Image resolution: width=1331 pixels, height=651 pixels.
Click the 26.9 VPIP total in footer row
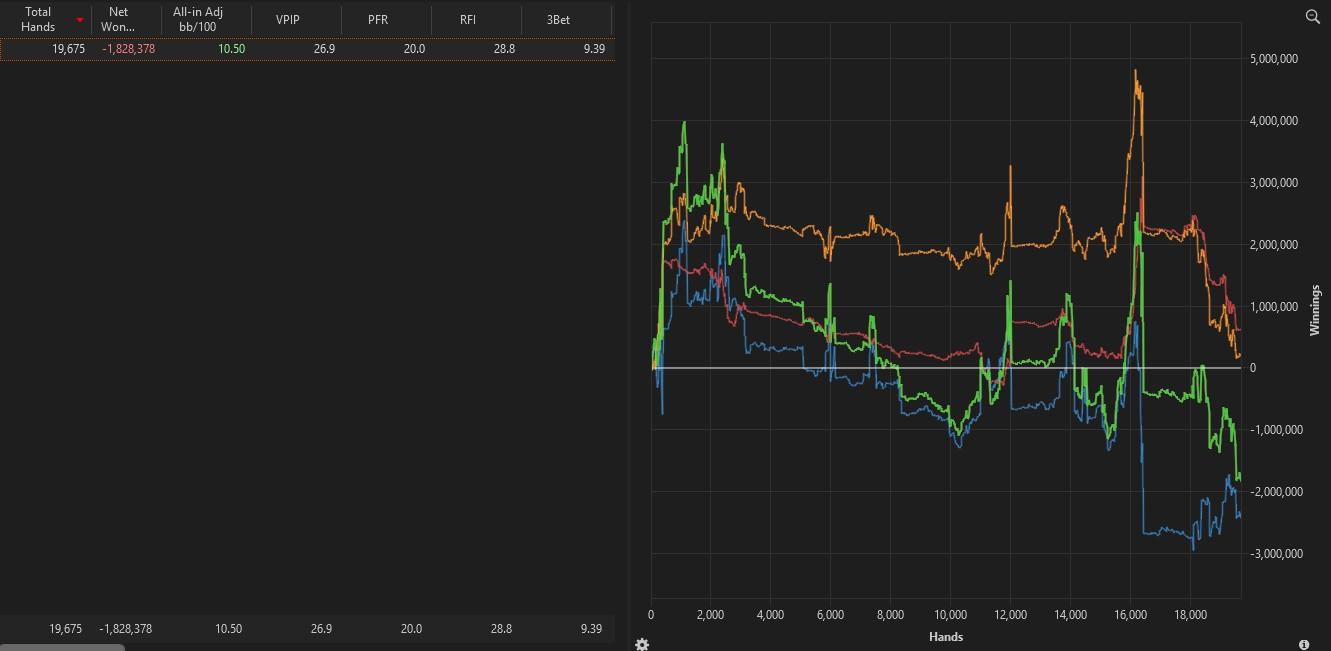coord(321,629)
